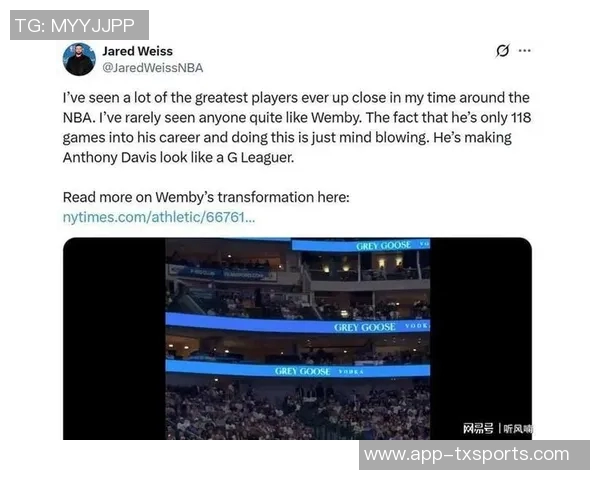The height and width of the screenshot is (480, 600).
Task: Click the @JaredWeissNBA handle
Action: click(153, 68)
